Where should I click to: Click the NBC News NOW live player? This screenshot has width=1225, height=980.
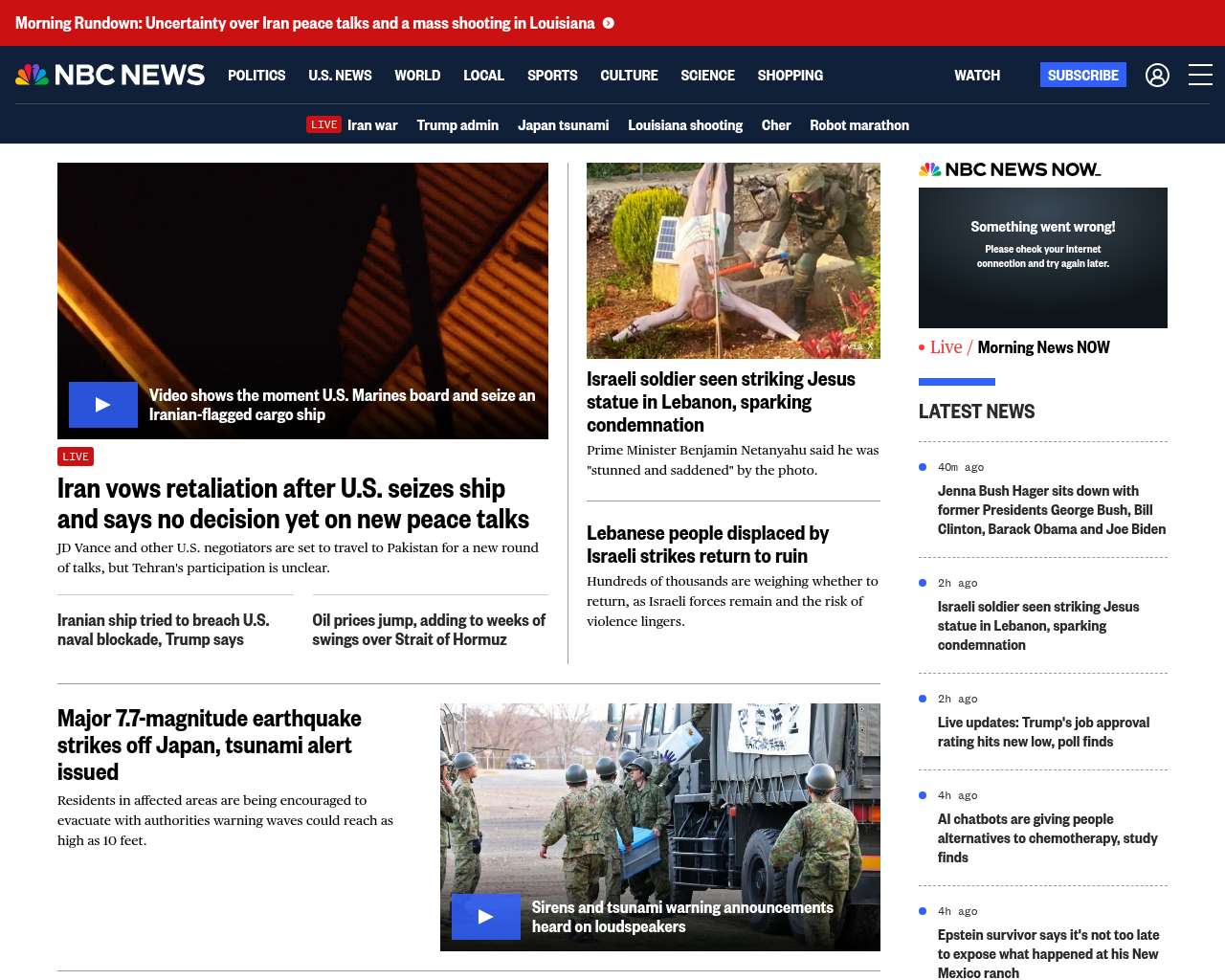pos(1042,257)
